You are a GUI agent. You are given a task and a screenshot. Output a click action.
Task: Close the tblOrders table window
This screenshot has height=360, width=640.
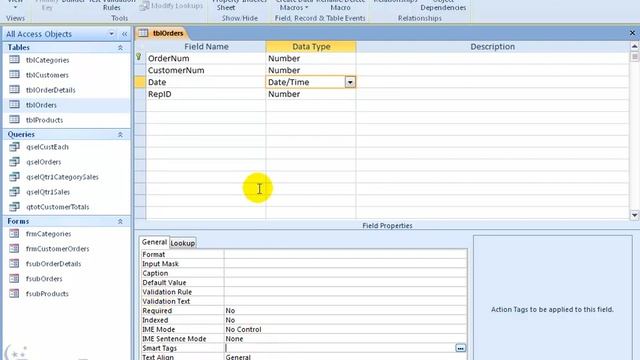[632, 33]
